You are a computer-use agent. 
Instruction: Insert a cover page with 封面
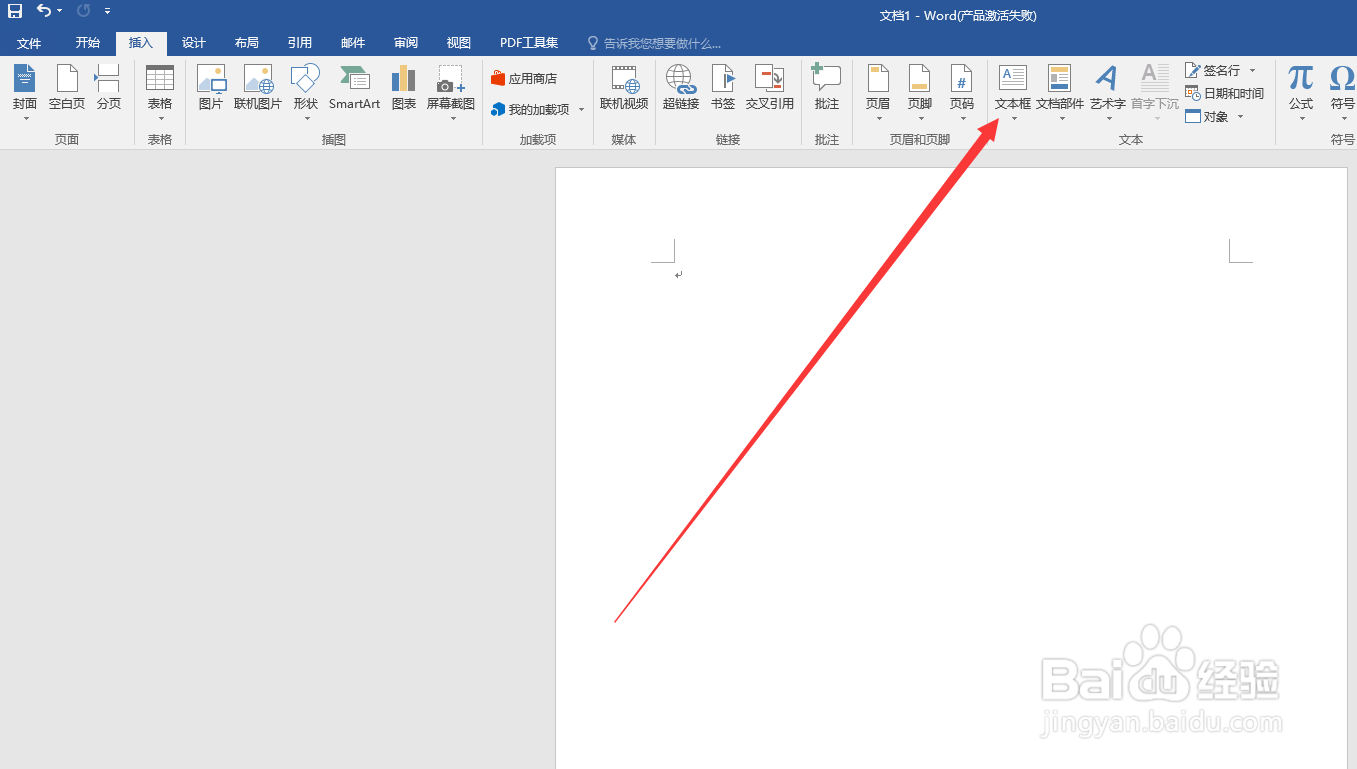pos(25,92)
